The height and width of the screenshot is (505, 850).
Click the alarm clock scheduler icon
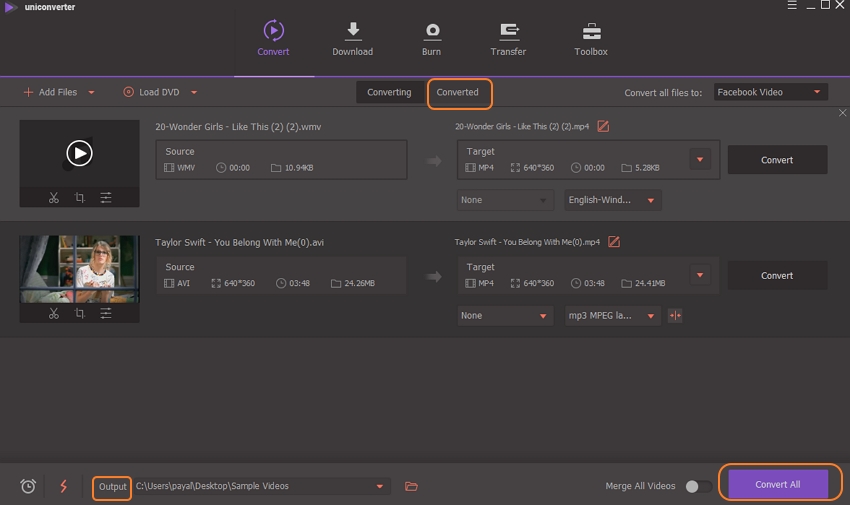(x=28, y=486)
